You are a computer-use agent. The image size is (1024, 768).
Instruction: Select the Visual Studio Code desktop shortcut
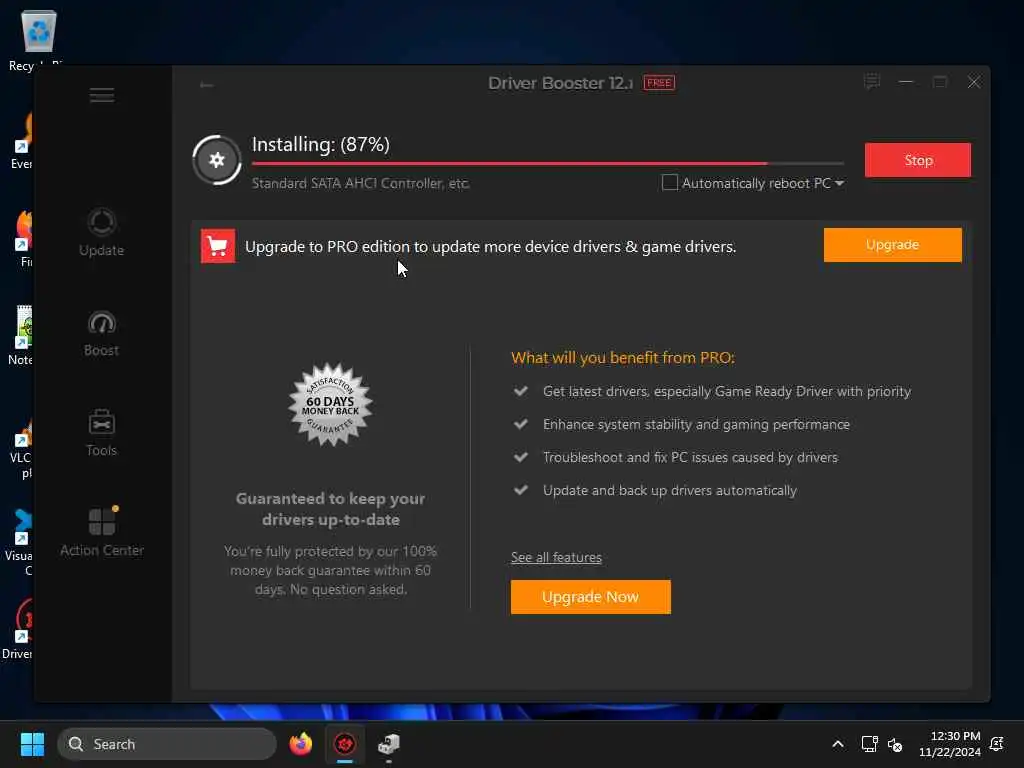(x=20, y=542)
